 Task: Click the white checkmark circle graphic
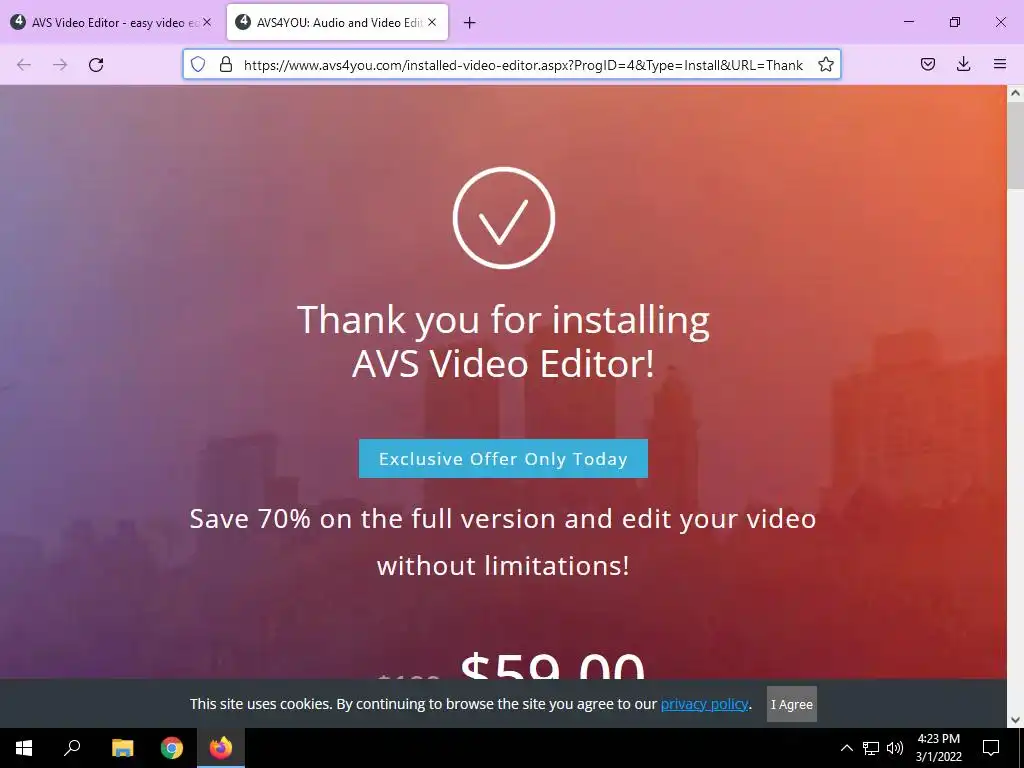click(504, 217)
